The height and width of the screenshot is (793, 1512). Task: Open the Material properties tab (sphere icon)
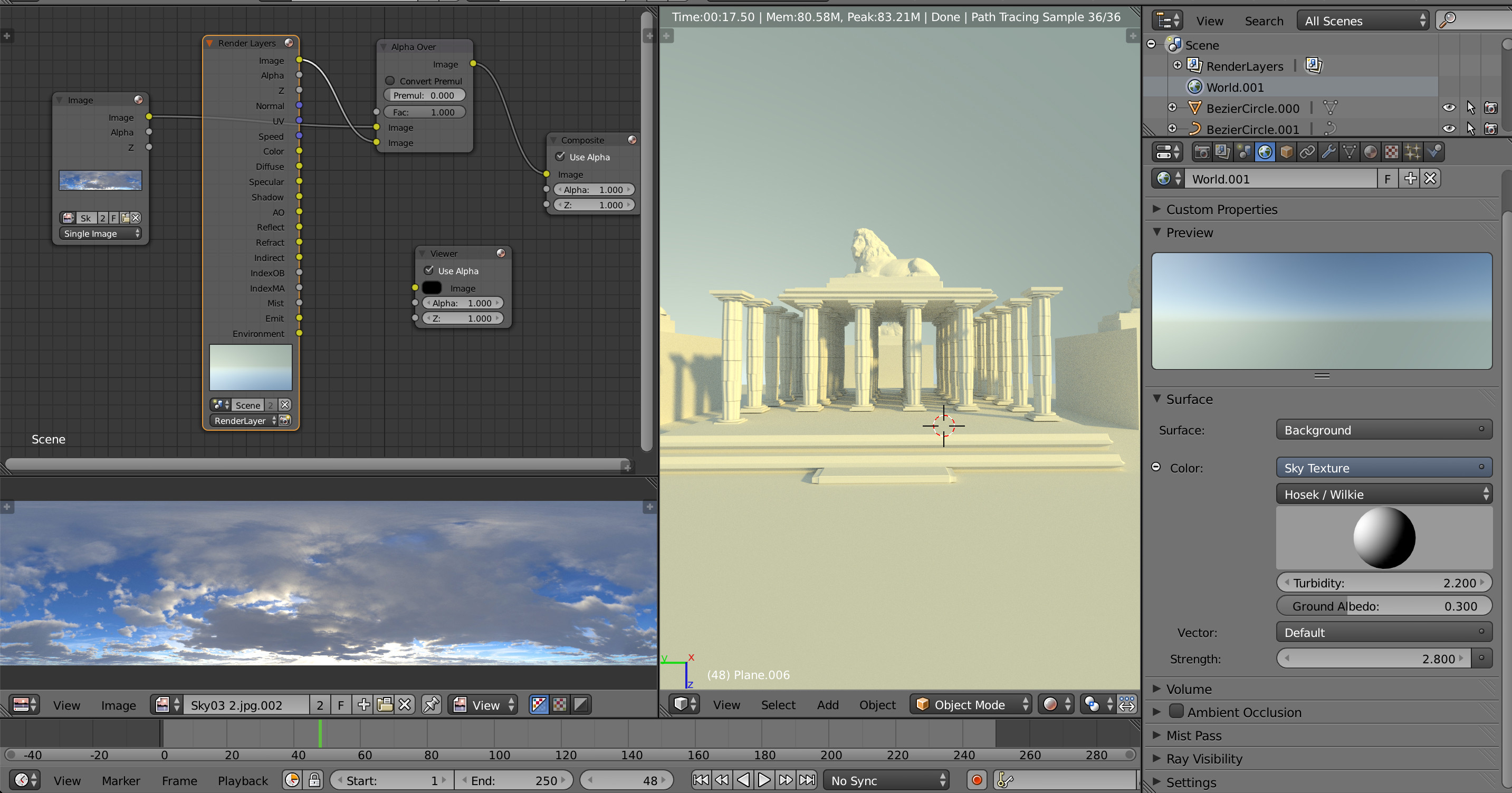click(x=1371, y=152)
